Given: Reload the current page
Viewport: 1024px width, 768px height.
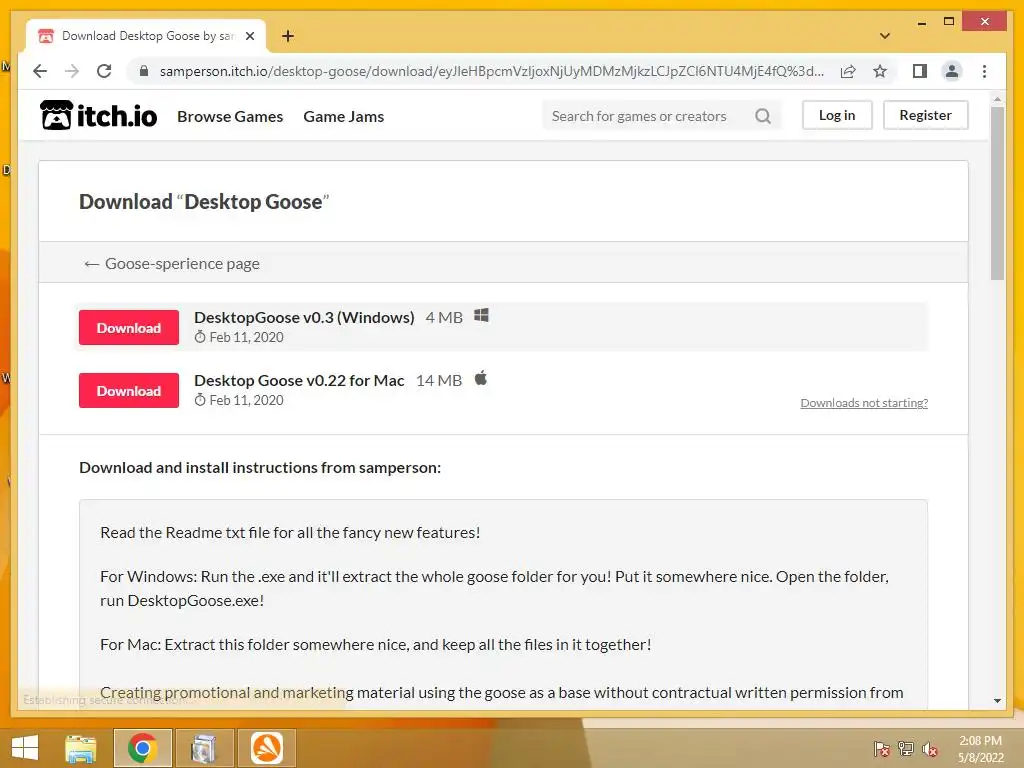Looking at the screenshot, I should [x=104, y=71].
